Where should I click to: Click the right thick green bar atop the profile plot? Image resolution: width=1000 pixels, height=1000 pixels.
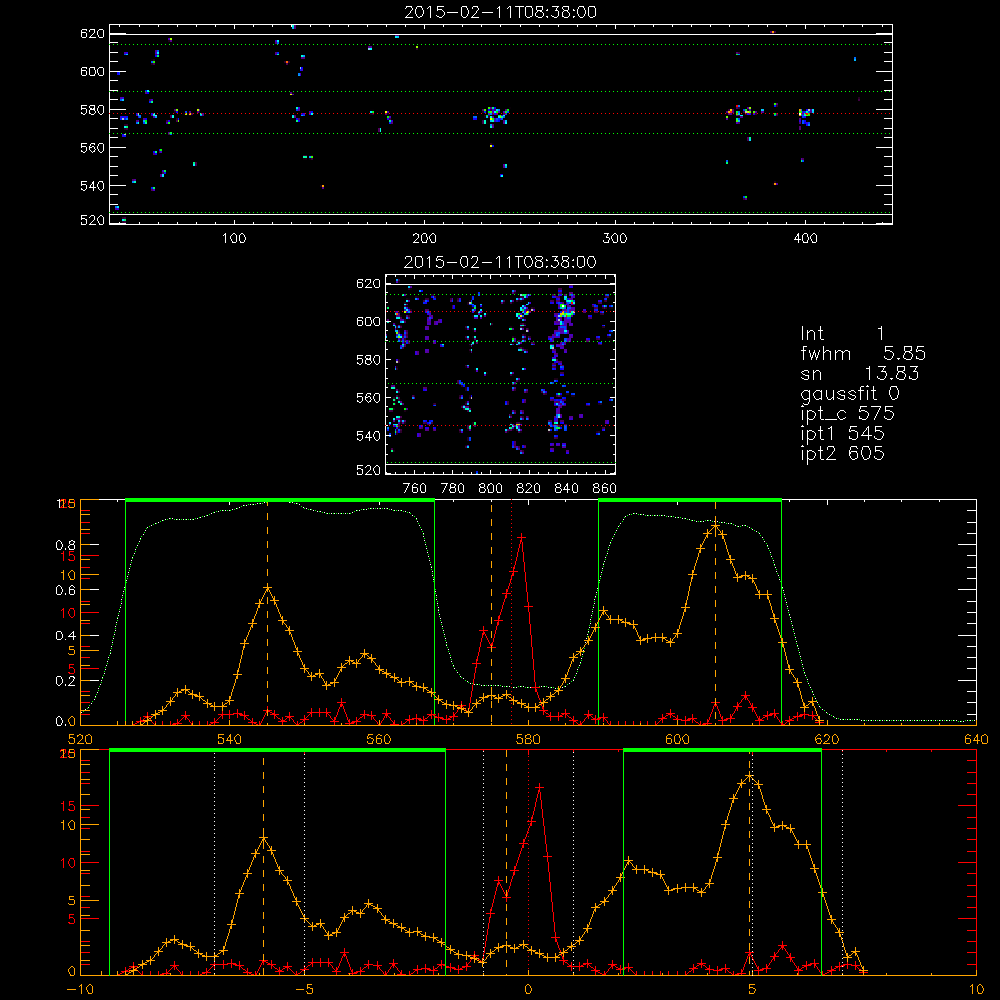pos(690,500)
